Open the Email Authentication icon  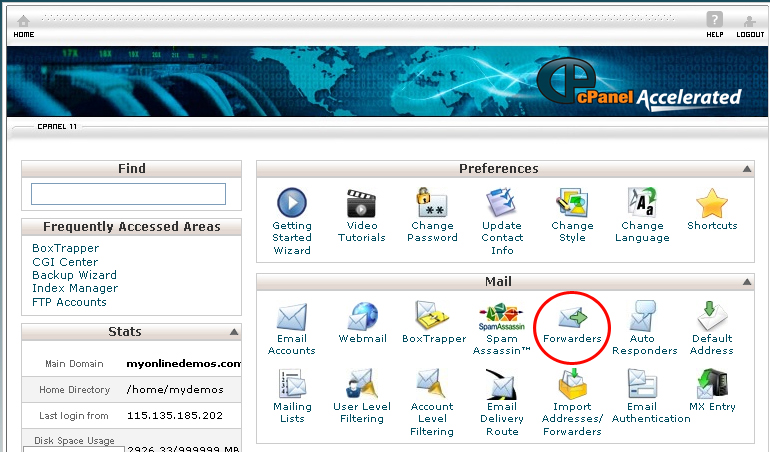pyautogui.click(x=642, y=384)
